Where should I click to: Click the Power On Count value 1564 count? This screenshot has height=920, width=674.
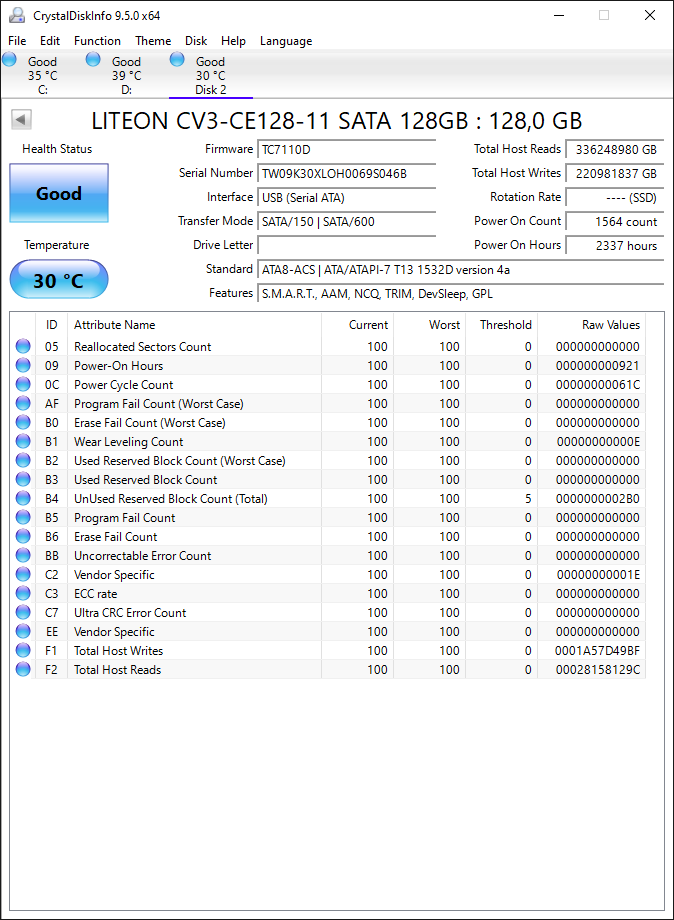[x=615, y=222]
